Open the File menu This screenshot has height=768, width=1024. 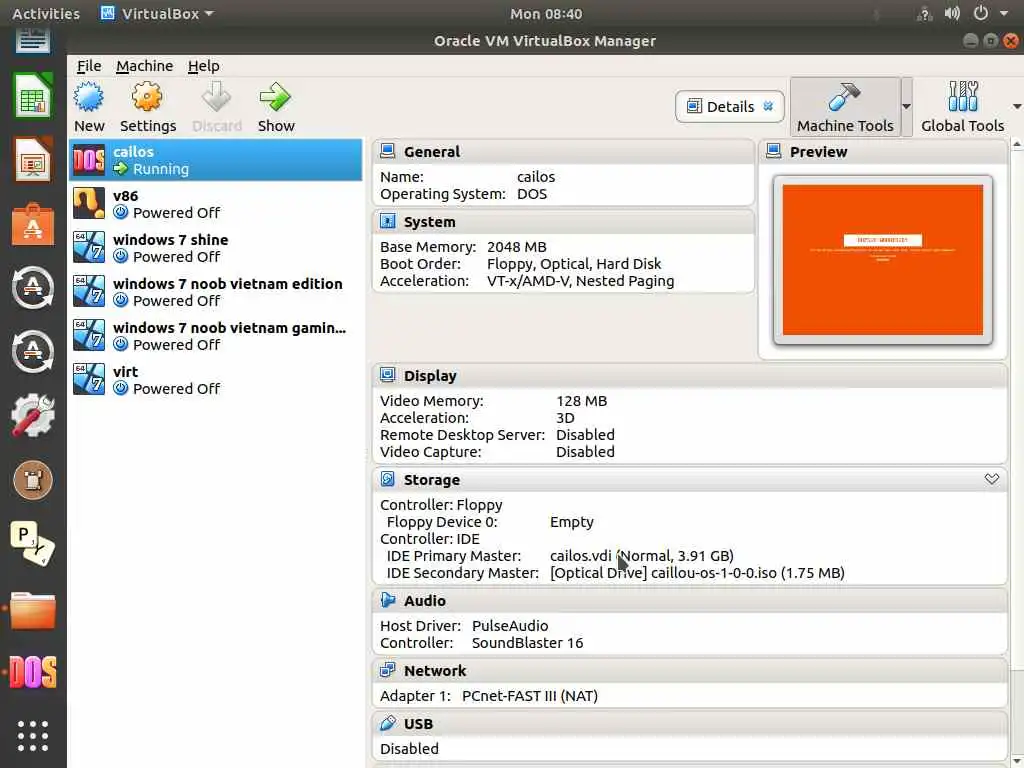tap(89, 66)
